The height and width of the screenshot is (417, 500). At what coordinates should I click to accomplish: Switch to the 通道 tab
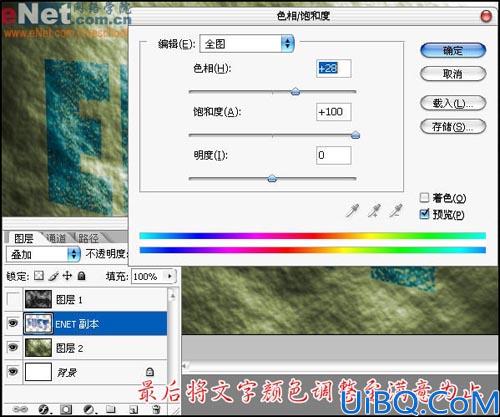(56, 238)
